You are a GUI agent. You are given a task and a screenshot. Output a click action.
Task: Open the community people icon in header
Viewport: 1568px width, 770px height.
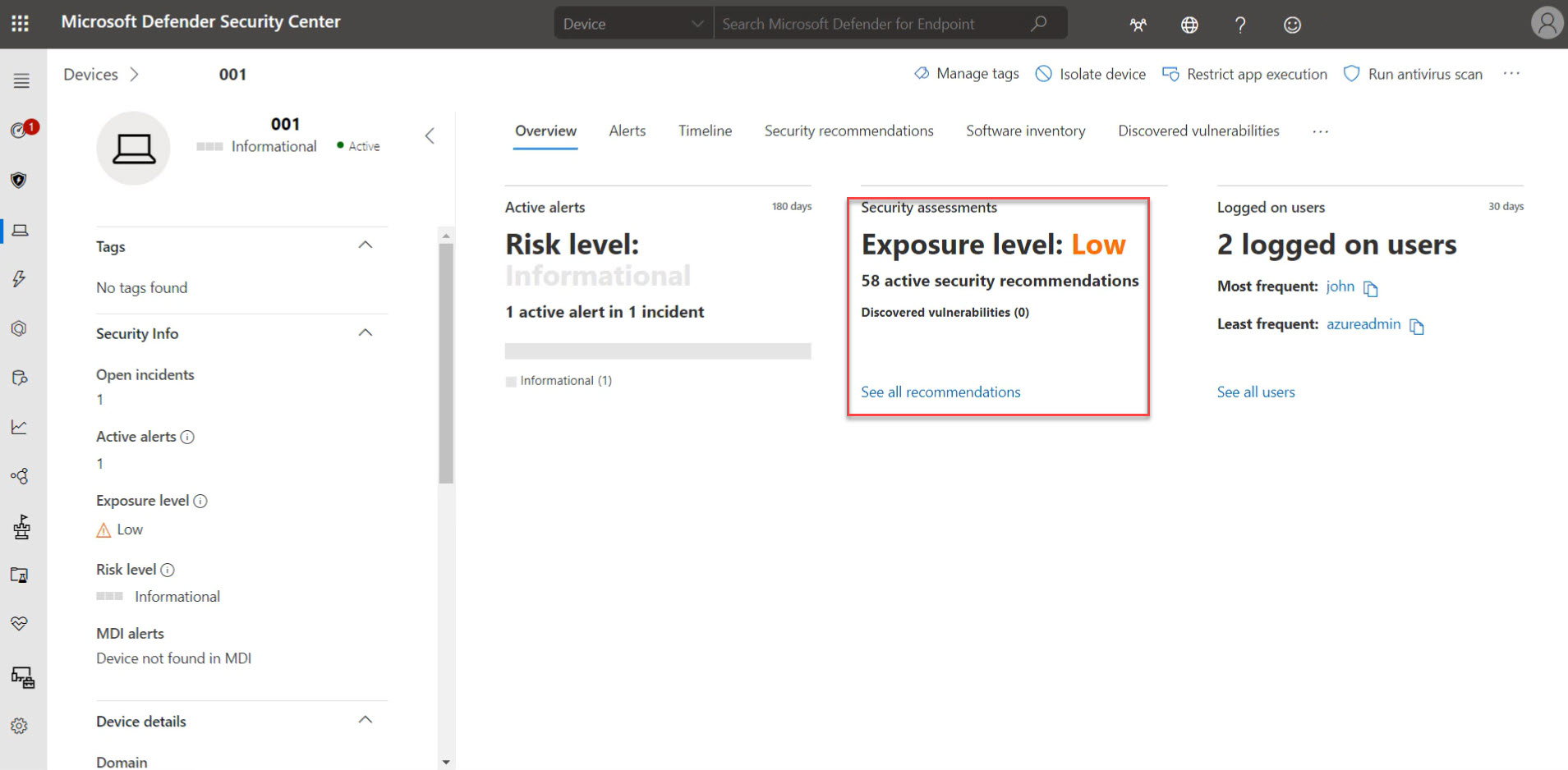tap(1138, 25)
